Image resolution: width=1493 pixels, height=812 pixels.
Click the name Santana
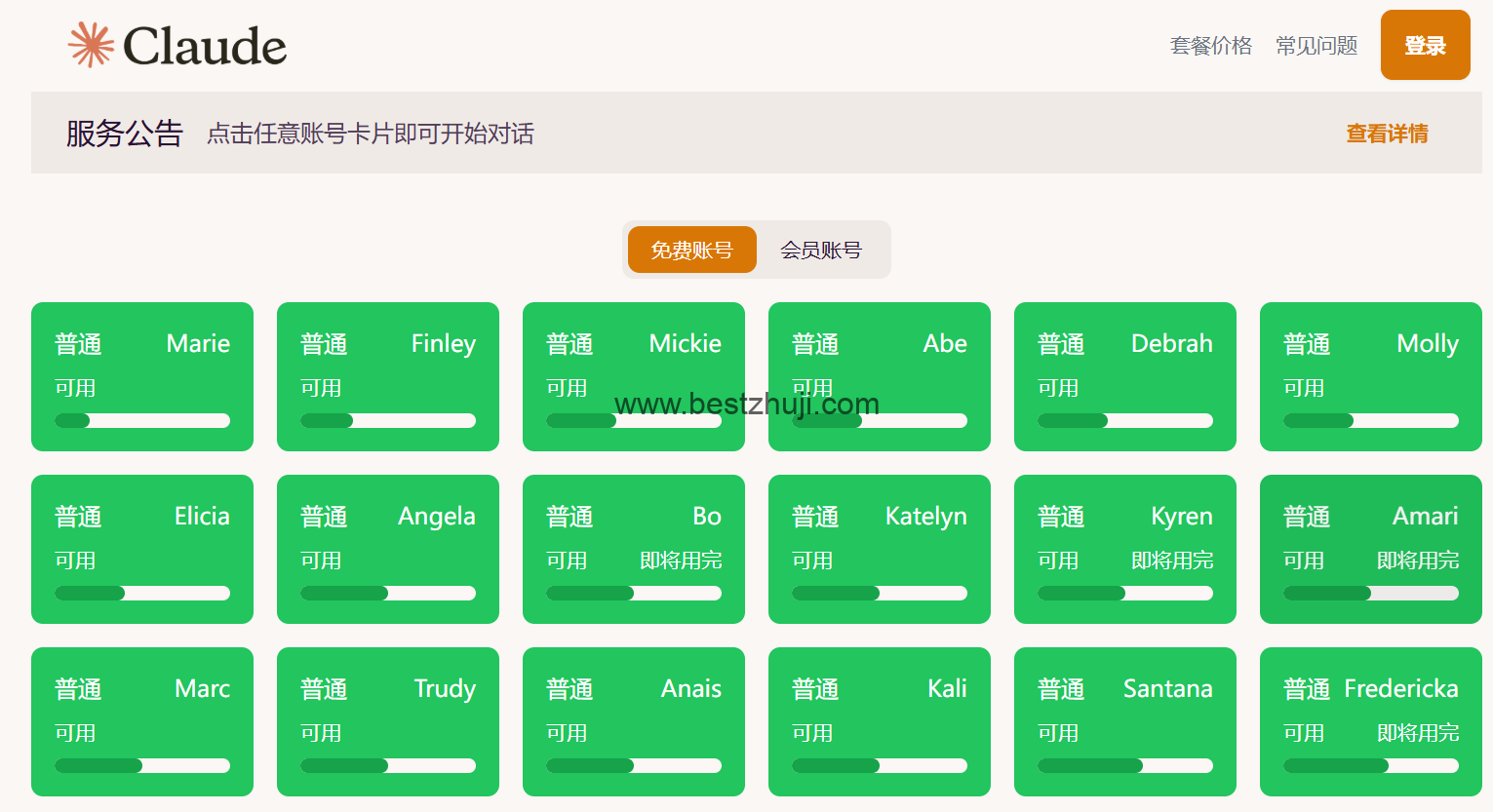[1167, 688]
